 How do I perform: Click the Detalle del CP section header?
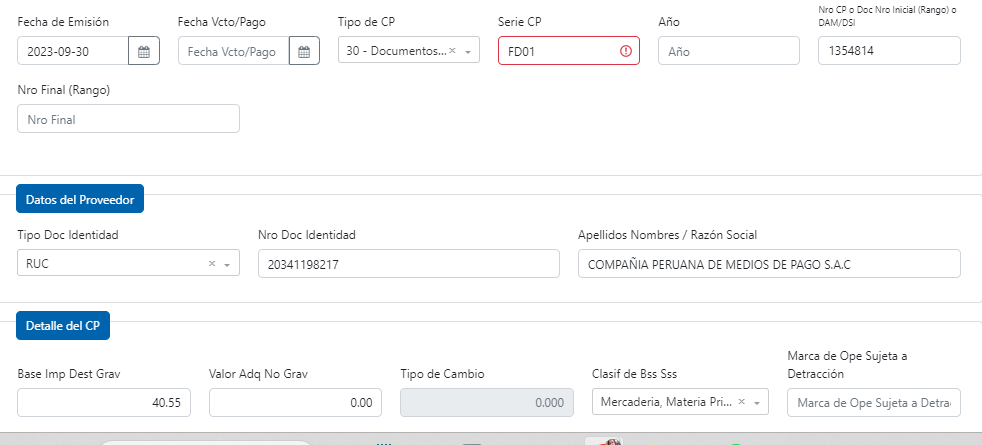point(63,325)
